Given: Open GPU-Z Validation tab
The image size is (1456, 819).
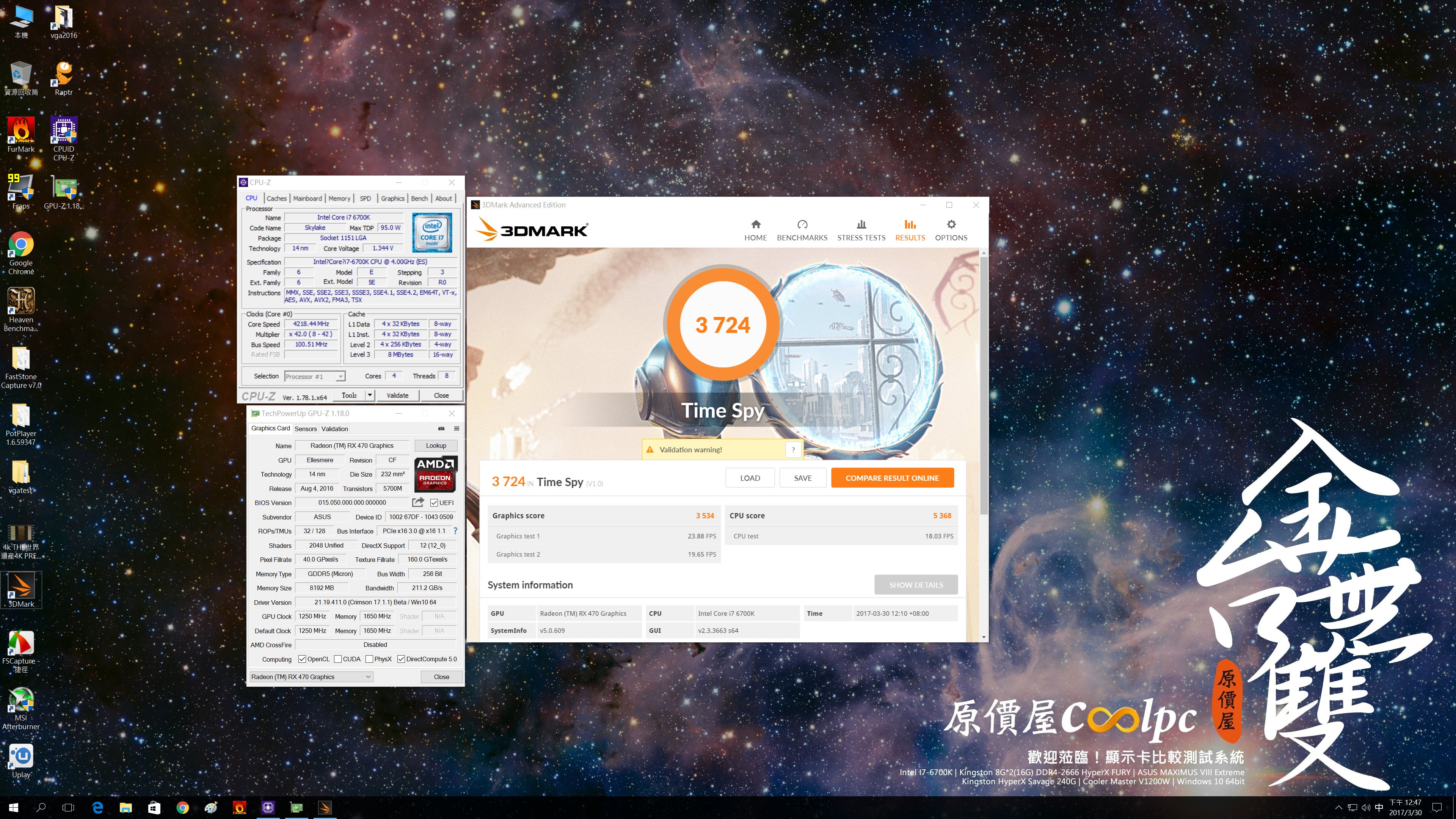Looking at the screenshot, I should pyautogui.click(x=334, y=429).
